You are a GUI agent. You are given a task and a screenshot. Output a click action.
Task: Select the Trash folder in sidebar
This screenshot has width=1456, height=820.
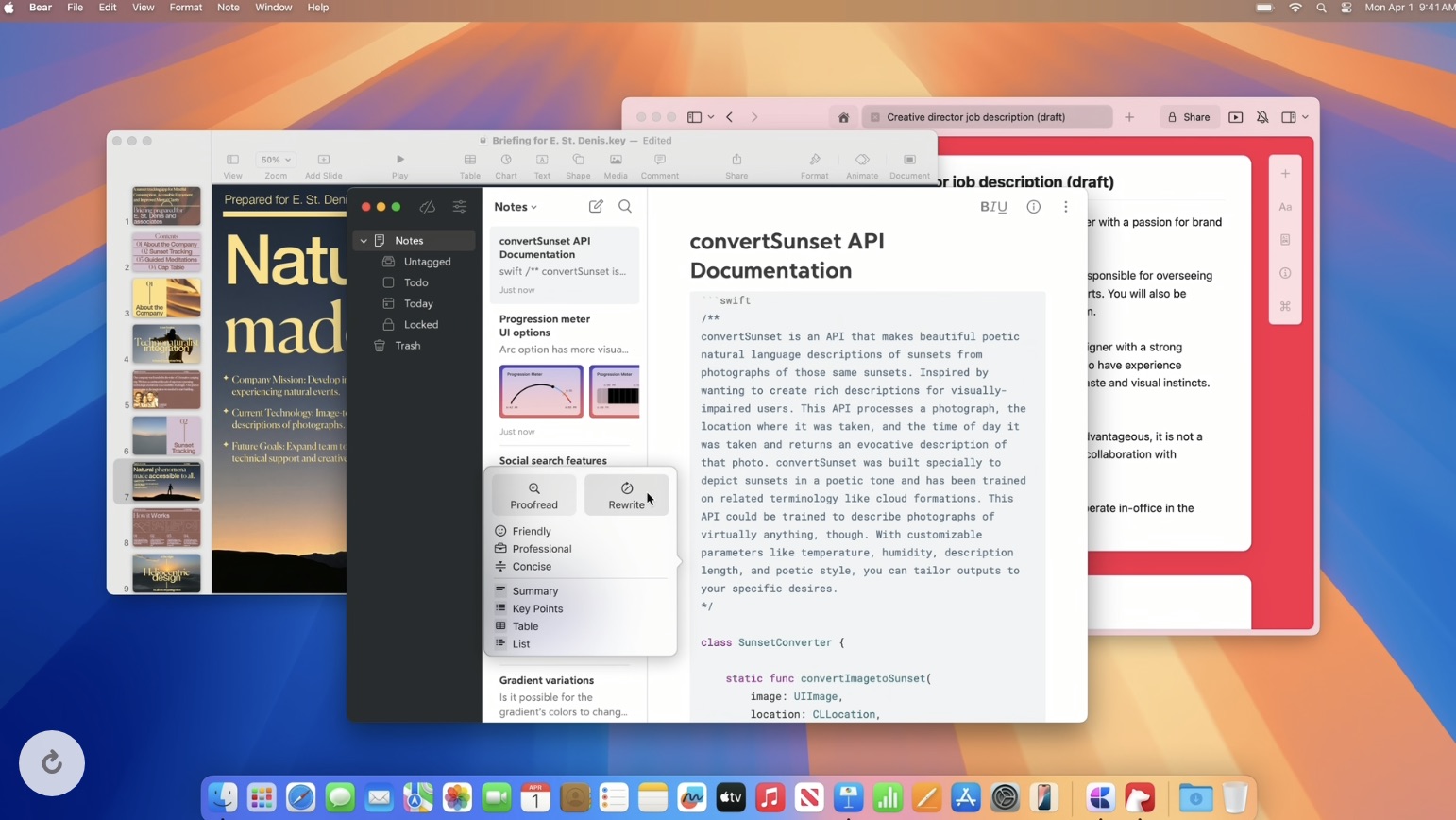pyautogui.click(x=408, y=346)
